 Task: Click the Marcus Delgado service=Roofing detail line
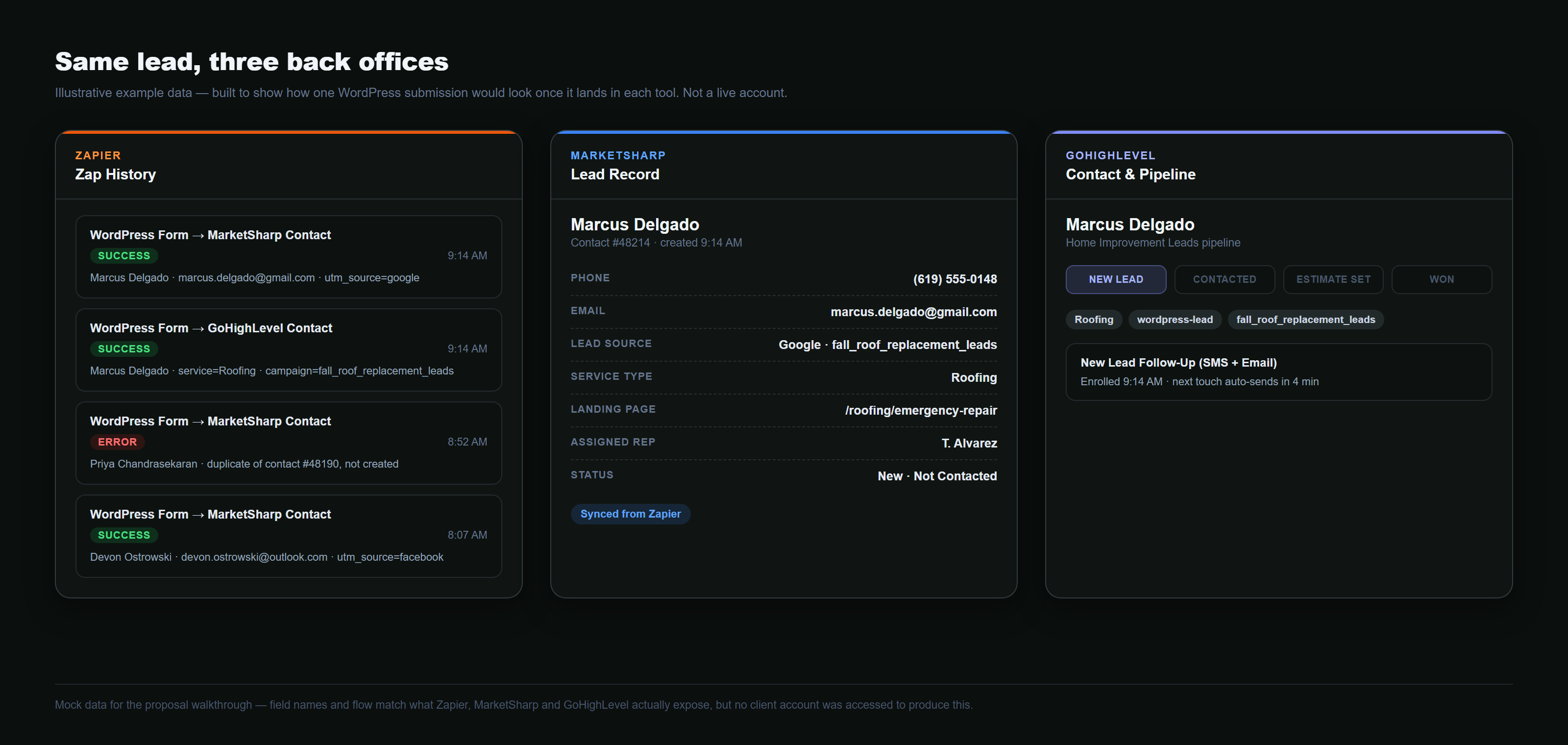[x=271, y=371]
